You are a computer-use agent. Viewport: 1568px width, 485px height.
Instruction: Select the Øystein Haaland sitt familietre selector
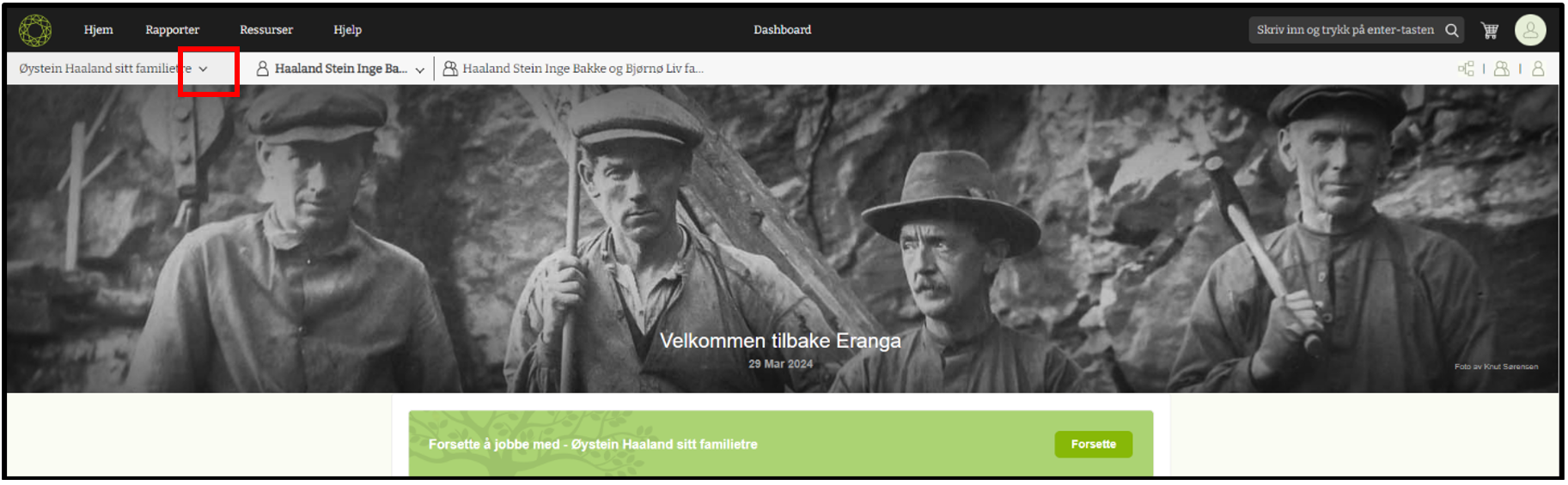point(113,69)
